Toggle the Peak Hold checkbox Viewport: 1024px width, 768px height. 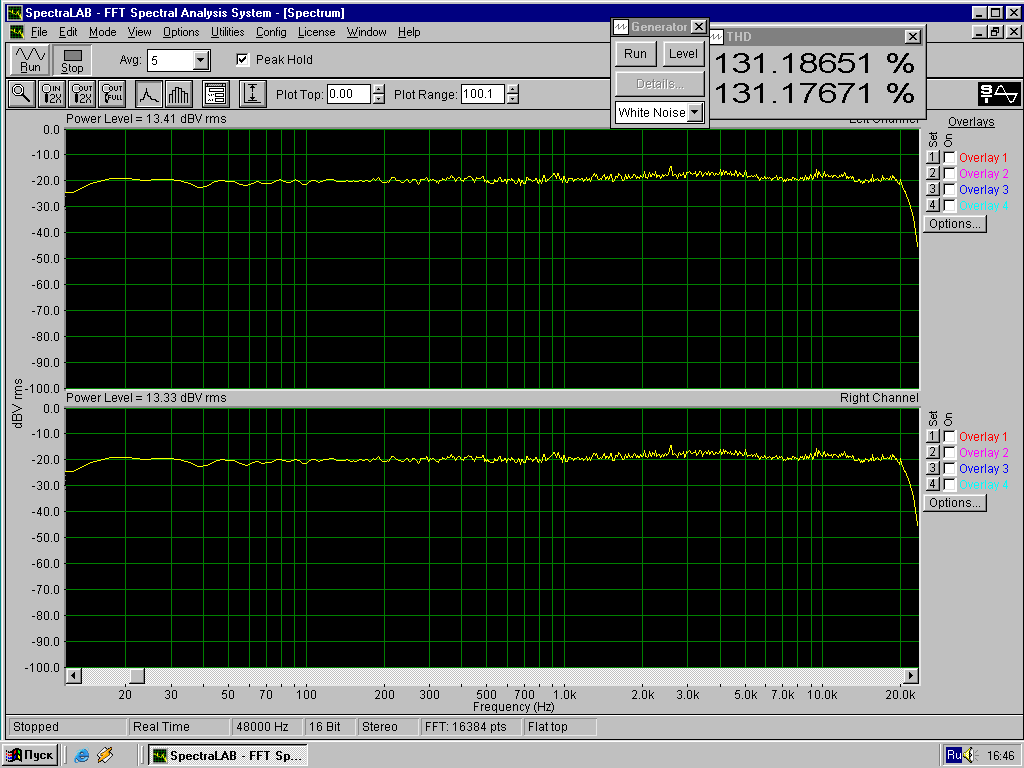(x=242, y=60)
